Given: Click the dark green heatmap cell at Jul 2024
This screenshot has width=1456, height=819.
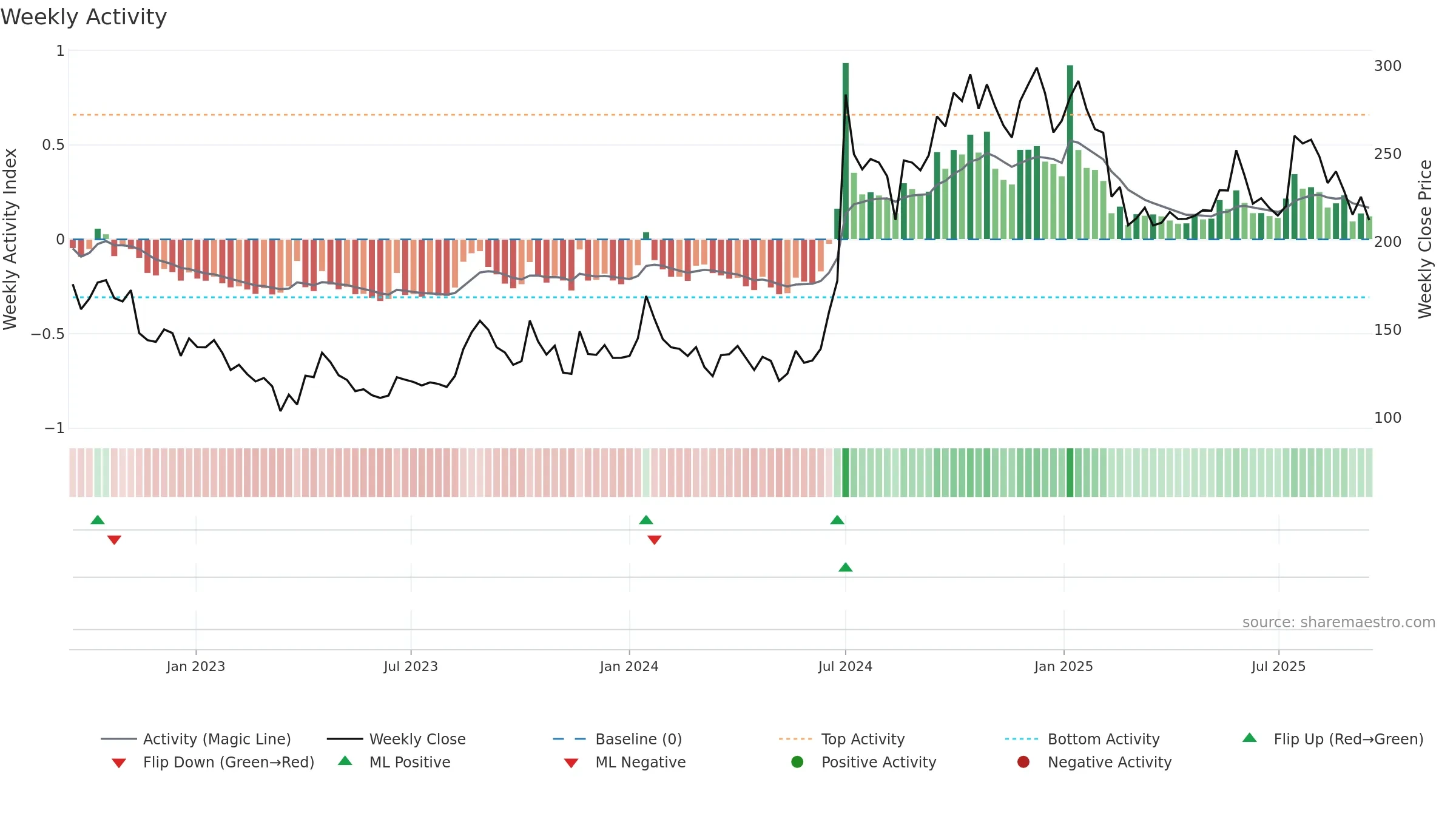Looking at the screenshot, I should [846, 473].
